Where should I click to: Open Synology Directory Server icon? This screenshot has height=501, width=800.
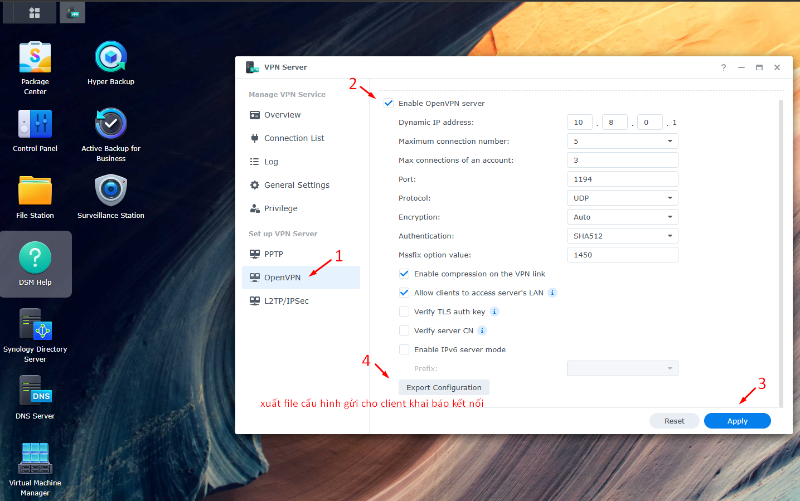35,326
